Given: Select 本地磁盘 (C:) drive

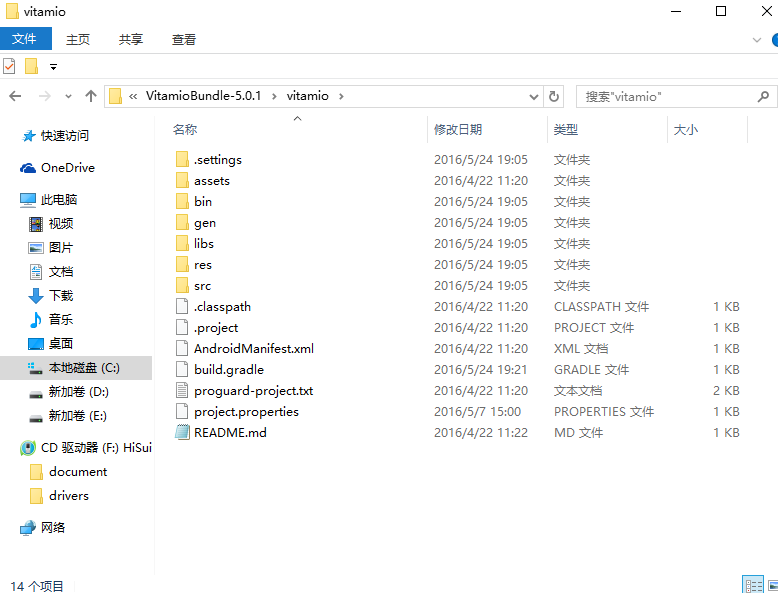Looking at the screenshot, I should pyautogui.click(x=76, y=368).
